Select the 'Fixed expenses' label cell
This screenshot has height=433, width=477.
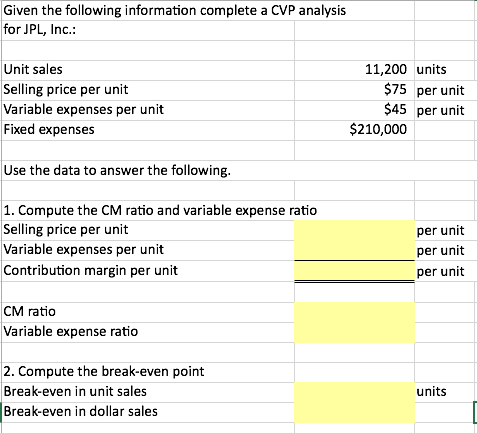coord(148,130)
